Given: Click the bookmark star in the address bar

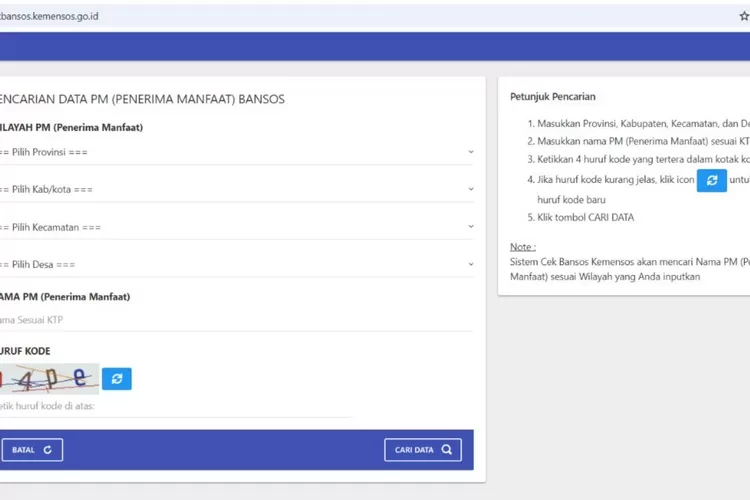Looking at the screenshot, I should click(744, 16).
